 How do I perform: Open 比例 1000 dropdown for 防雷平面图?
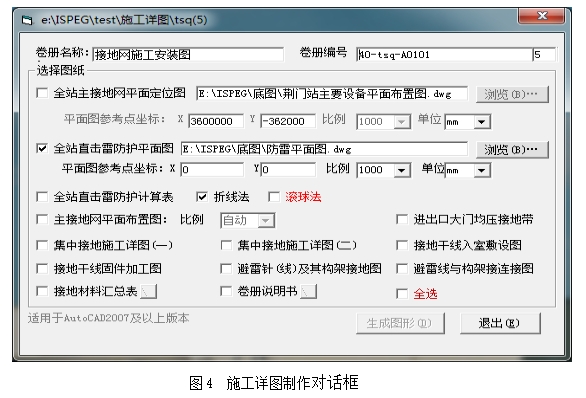point(402,170)
